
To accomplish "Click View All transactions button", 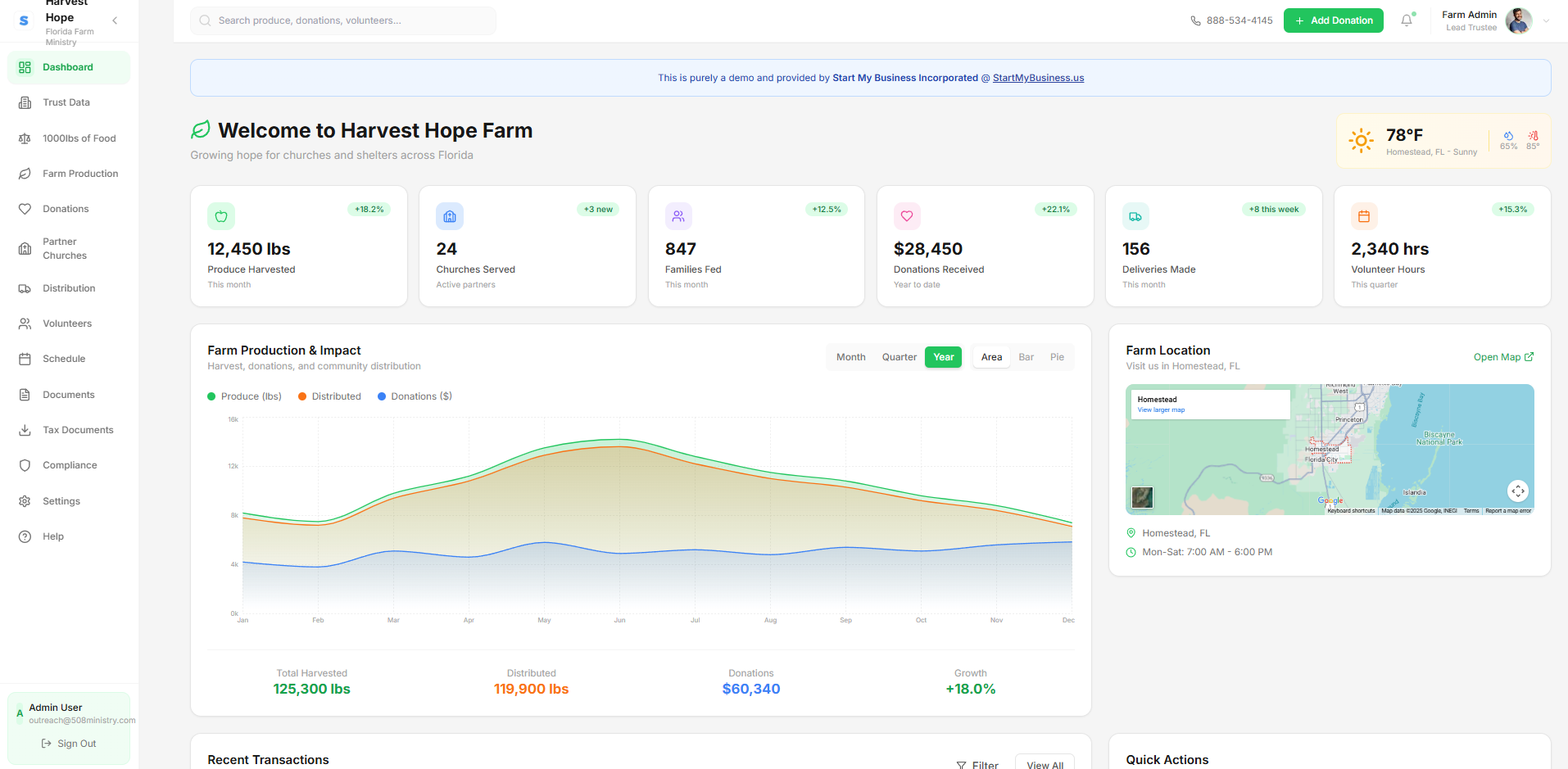I will pos(1045,764).
